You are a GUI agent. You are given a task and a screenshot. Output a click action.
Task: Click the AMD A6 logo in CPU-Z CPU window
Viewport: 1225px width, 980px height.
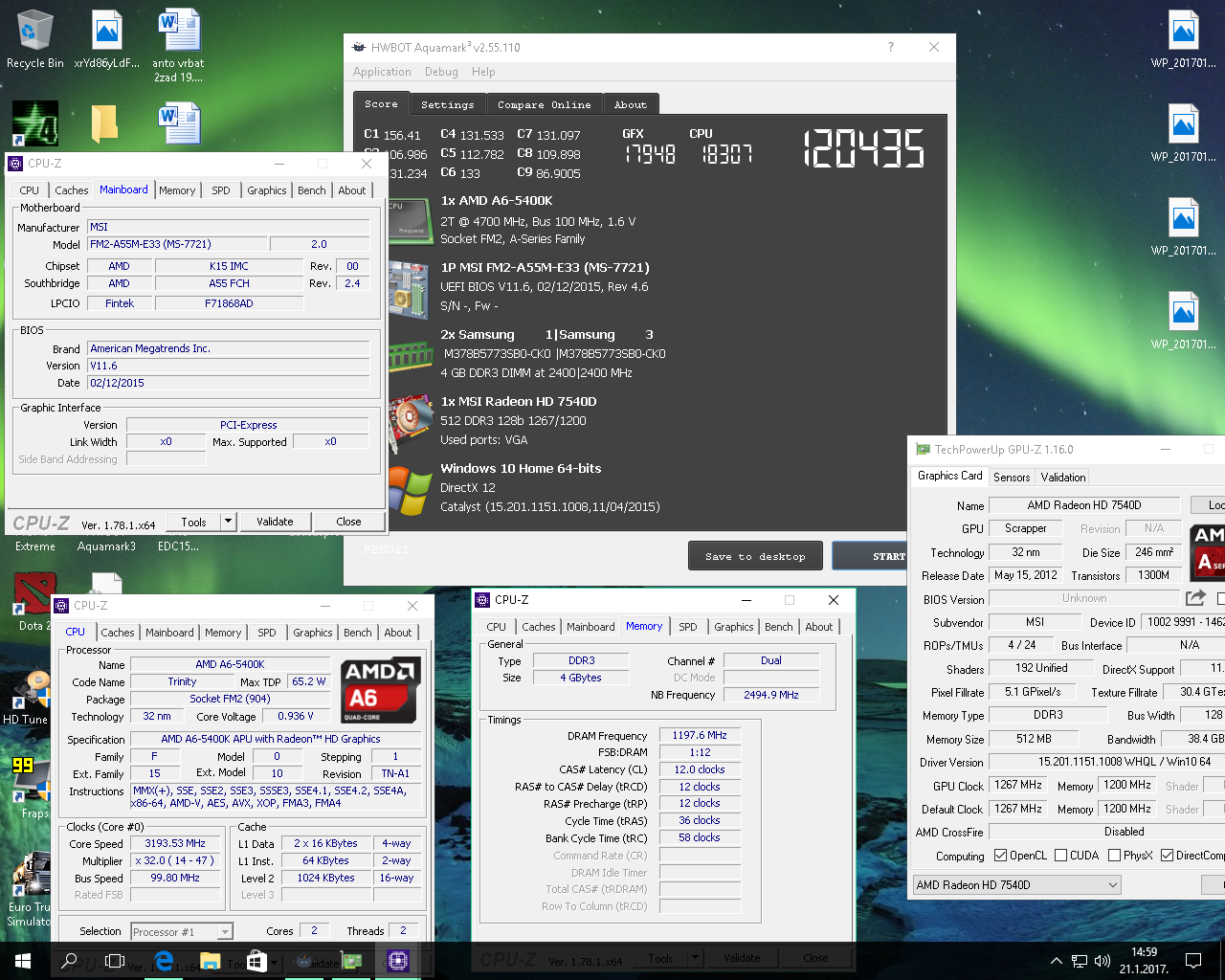click(381, 690)
